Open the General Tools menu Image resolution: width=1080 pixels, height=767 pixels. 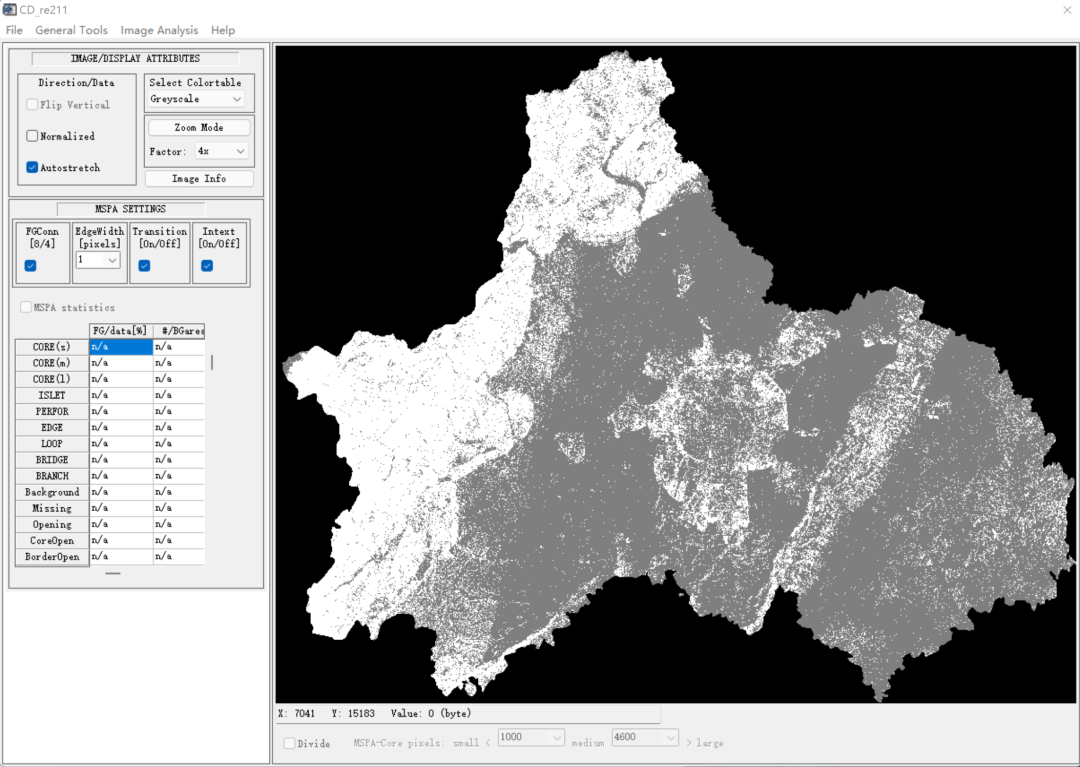pyautogui.click(x=71, y=30)
